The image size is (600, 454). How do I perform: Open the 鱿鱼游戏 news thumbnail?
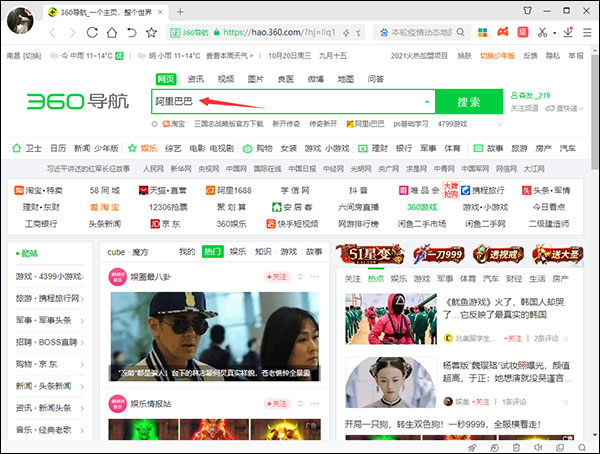(391, 319)
